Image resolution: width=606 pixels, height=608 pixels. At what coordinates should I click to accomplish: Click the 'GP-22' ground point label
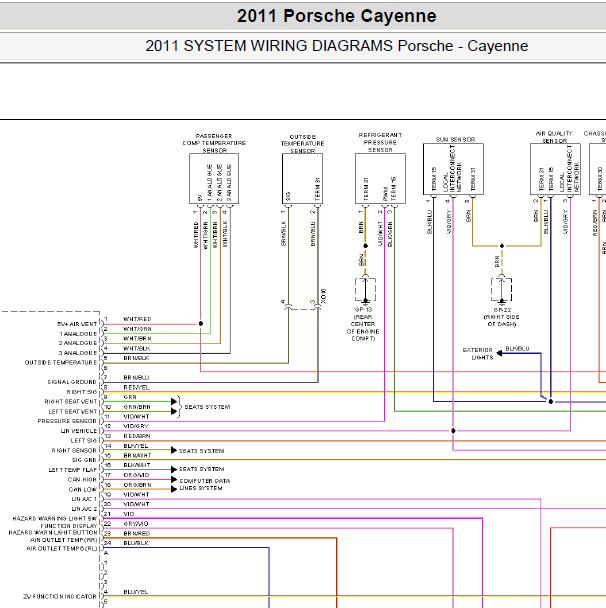[x=502, y=310]
